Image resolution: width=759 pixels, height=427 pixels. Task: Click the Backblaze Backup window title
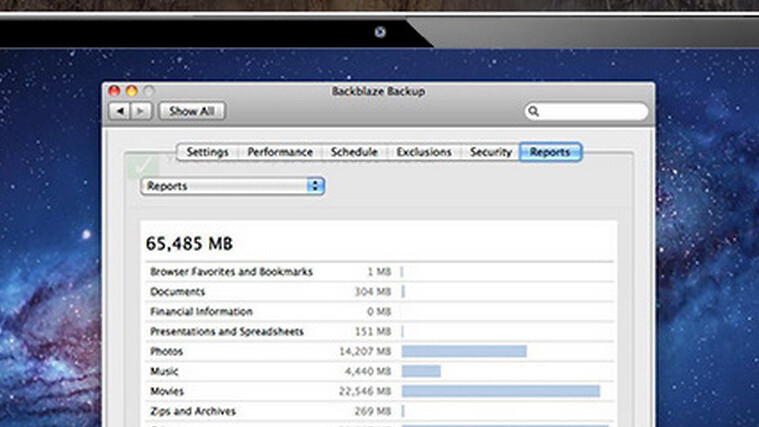click(x=378, y=91)
